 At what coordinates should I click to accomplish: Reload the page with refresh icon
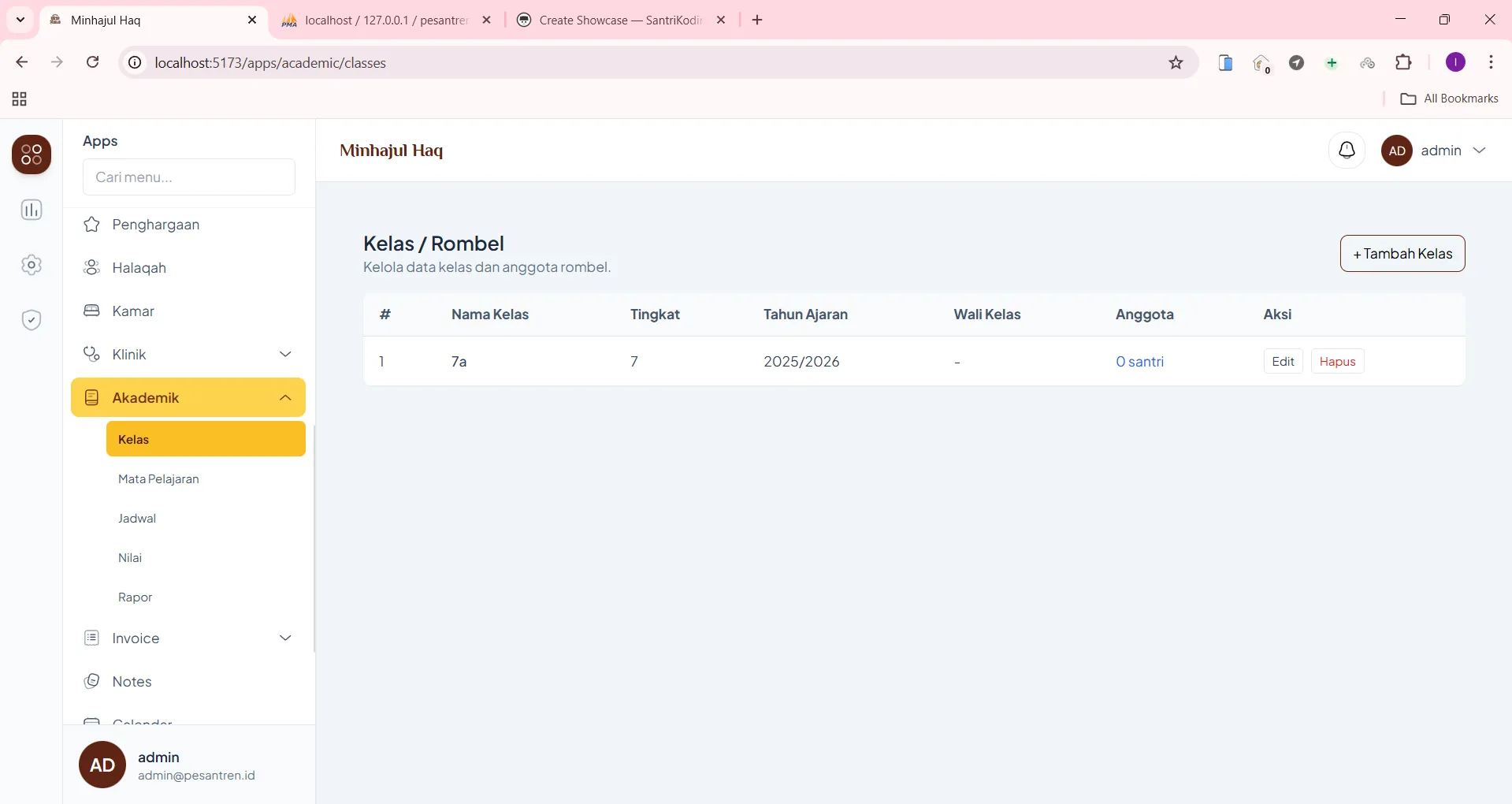click(92, 62)
